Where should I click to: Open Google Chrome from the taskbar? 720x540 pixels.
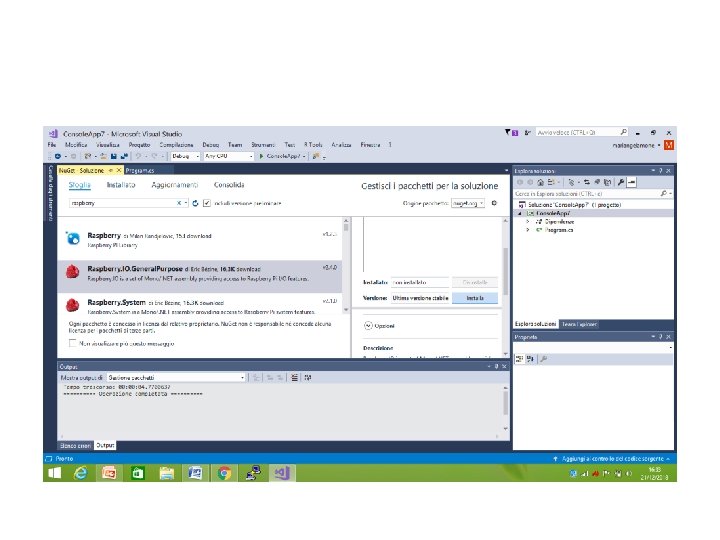click(x=224, y=473)
